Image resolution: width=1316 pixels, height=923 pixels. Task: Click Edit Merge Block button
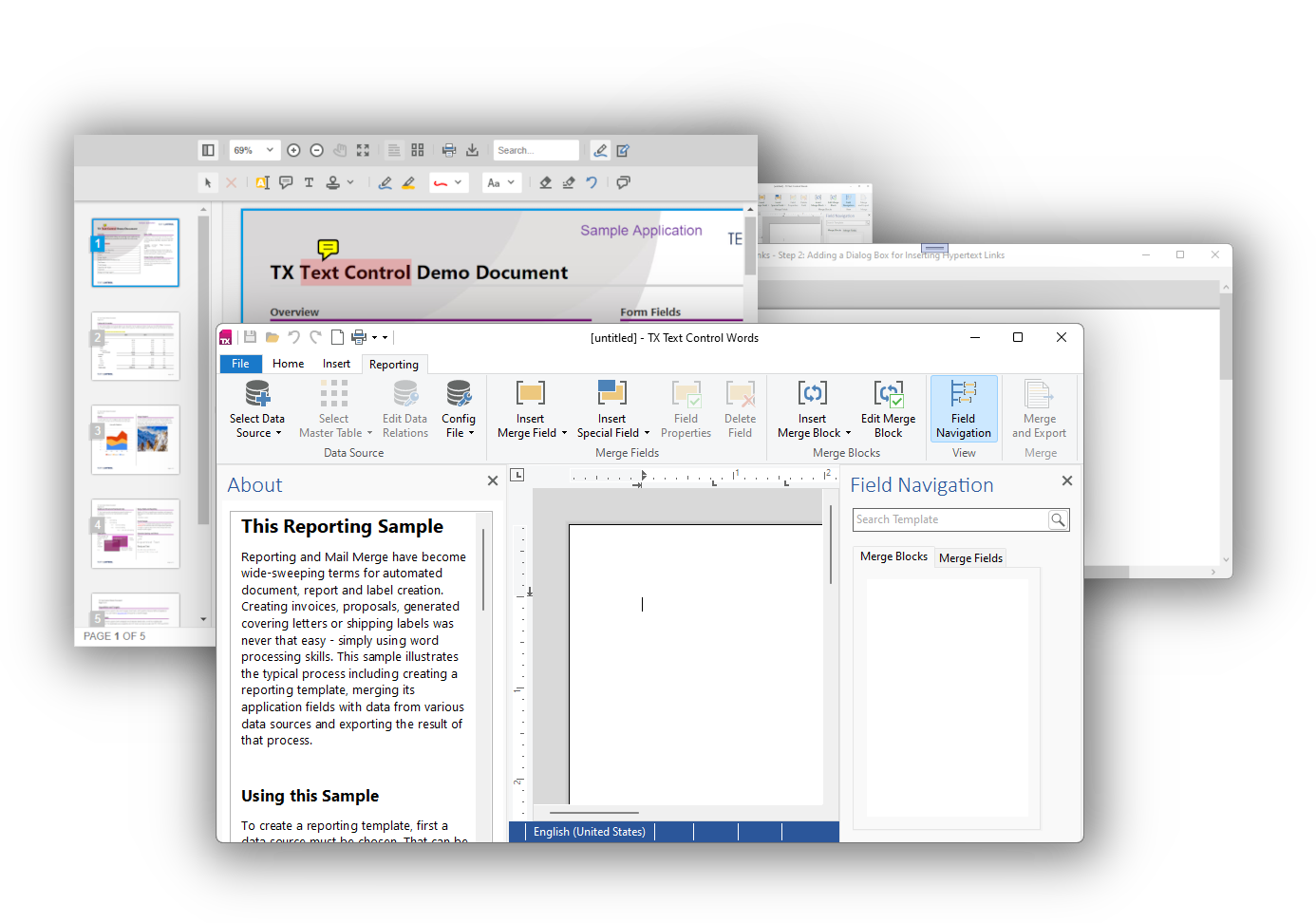click(889, 409)
